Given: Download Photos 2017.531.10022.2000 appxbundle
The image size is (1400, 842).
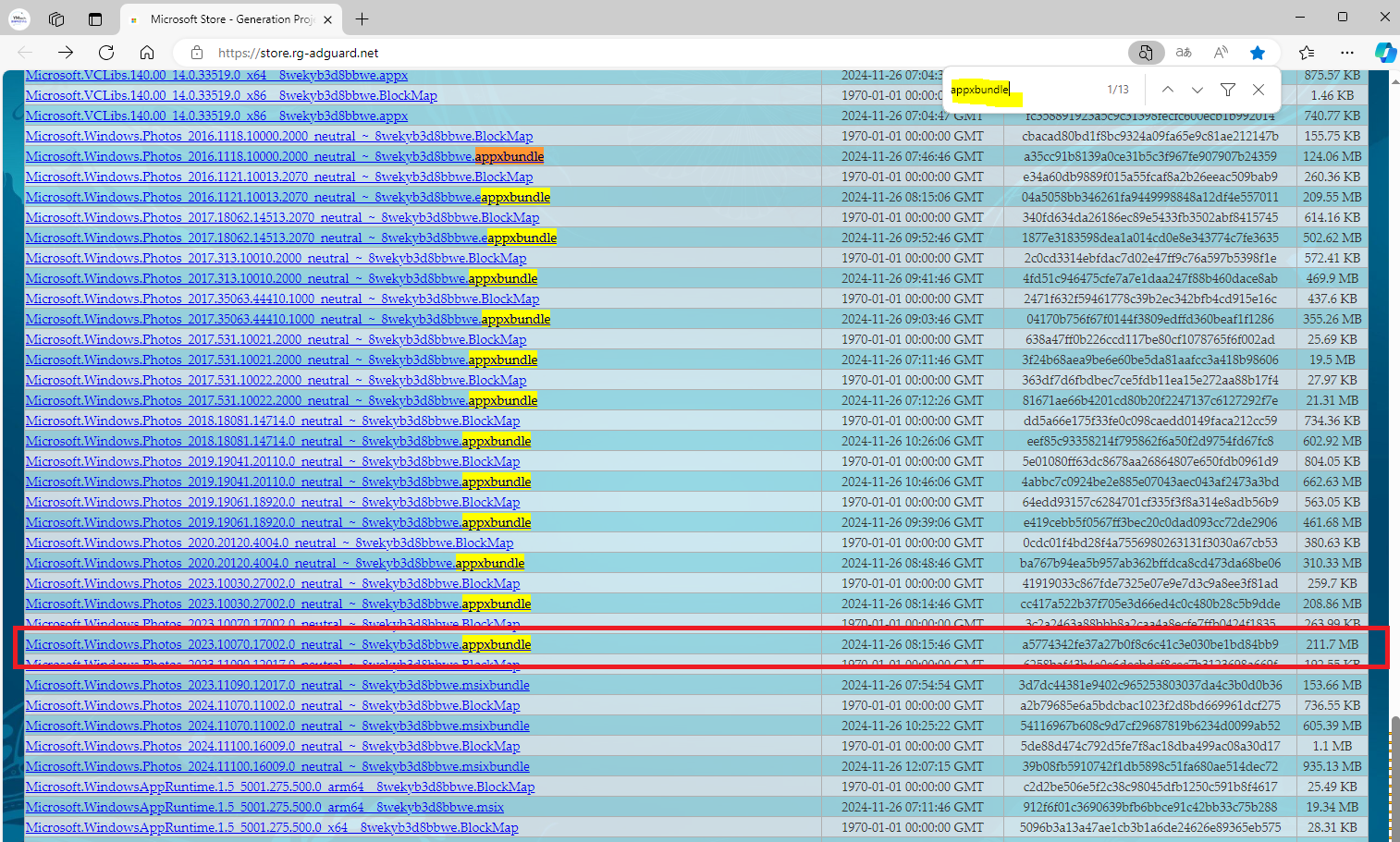Looking at the screenshot, I should pyautogui.click(x=281, y=400).
